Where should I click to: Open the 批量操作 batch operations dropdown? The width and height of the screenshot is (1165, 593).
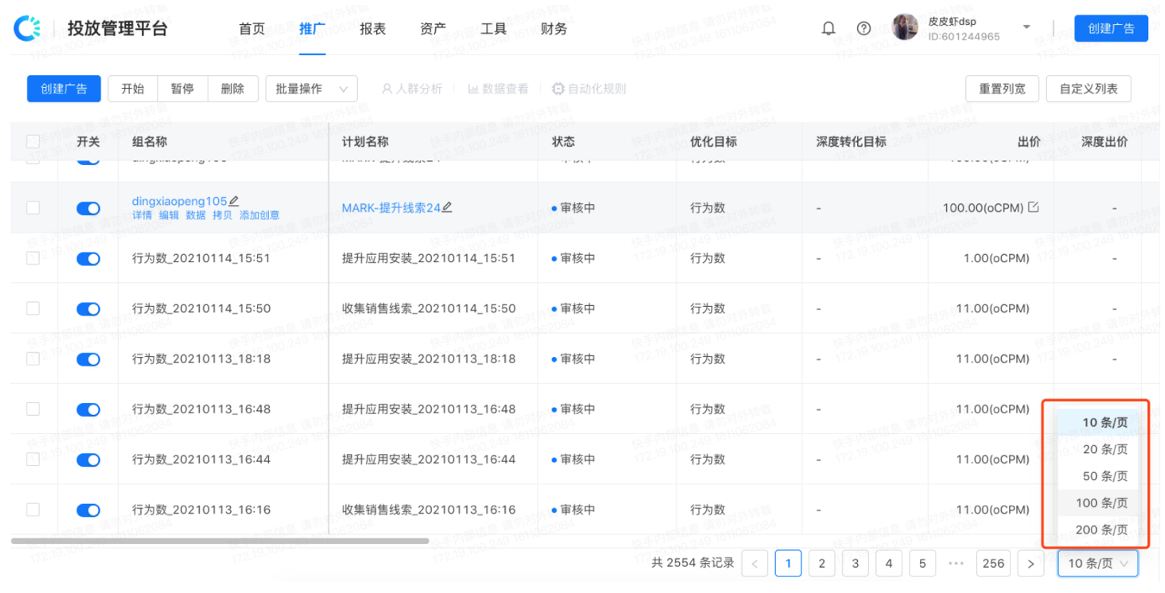[310, 88]
